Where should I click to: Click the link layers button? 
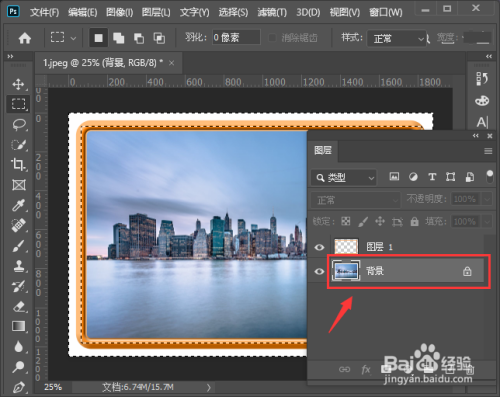(344, 369)
